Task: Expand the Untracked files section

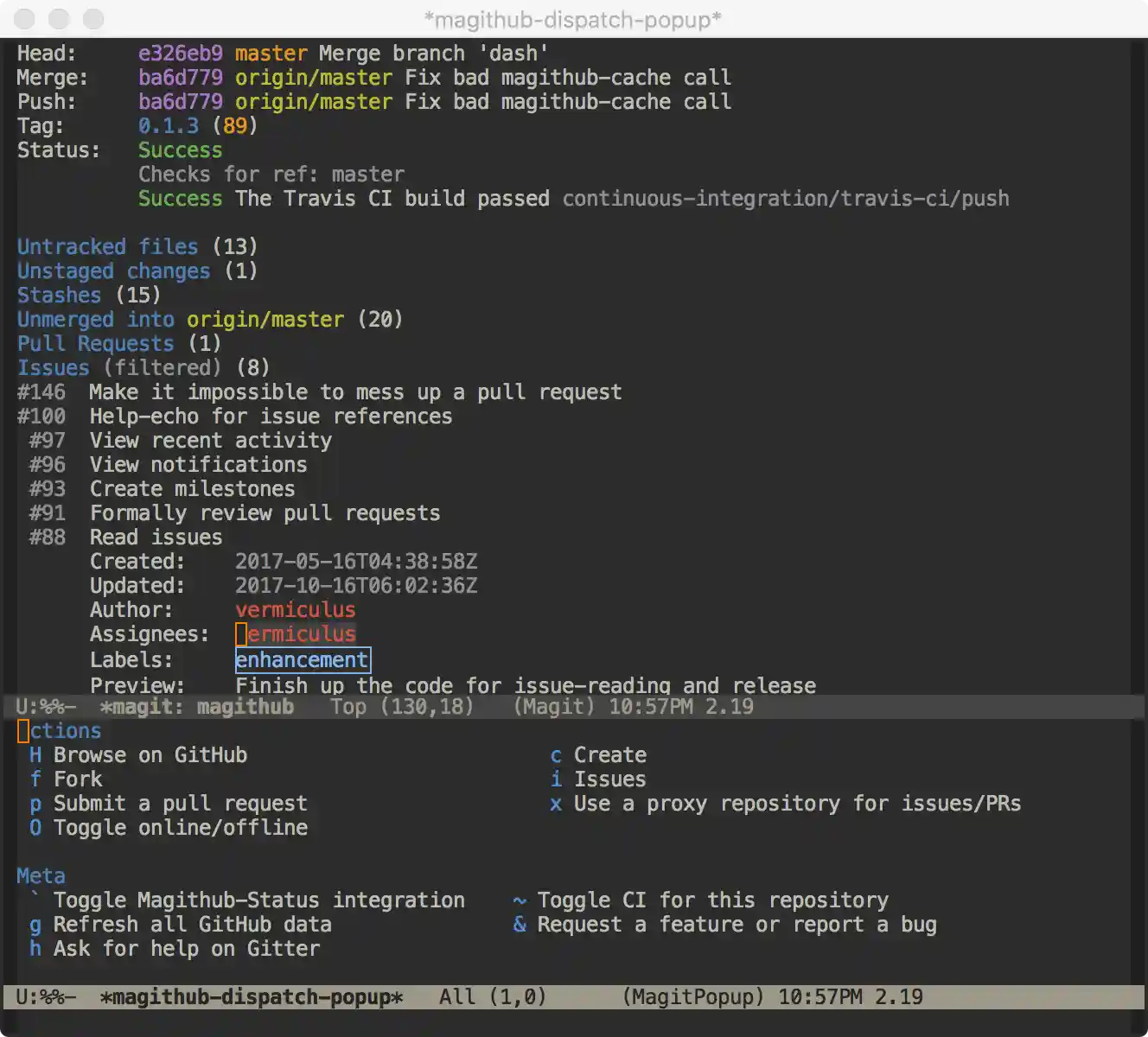Action: (x=71, y=246)
